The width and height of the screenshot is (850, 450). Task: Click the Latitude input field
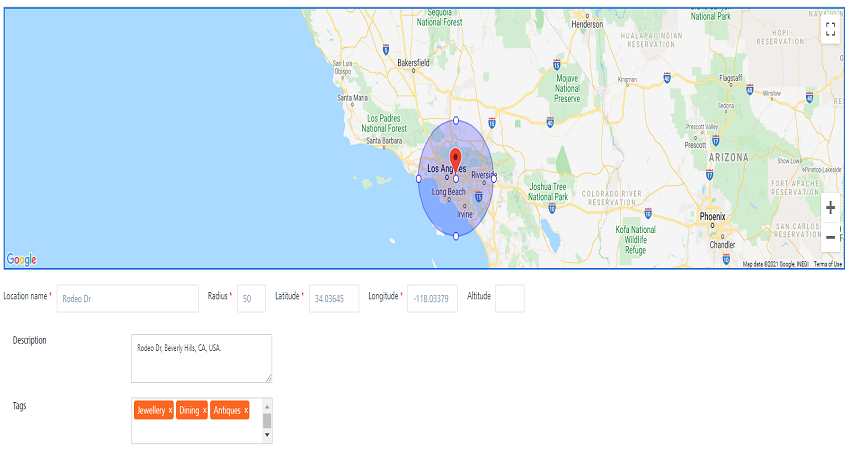(334, 298)
